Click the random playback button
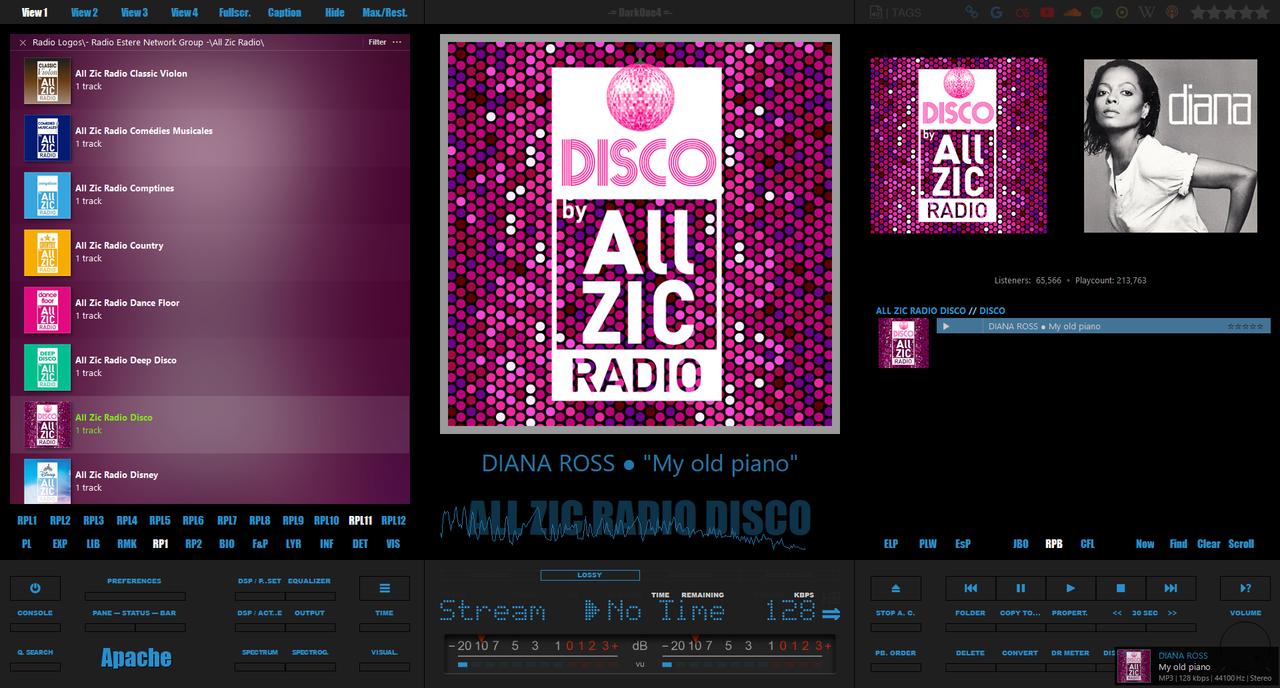This screenshot has width=1280, height=688. (x=1245, y=588)
